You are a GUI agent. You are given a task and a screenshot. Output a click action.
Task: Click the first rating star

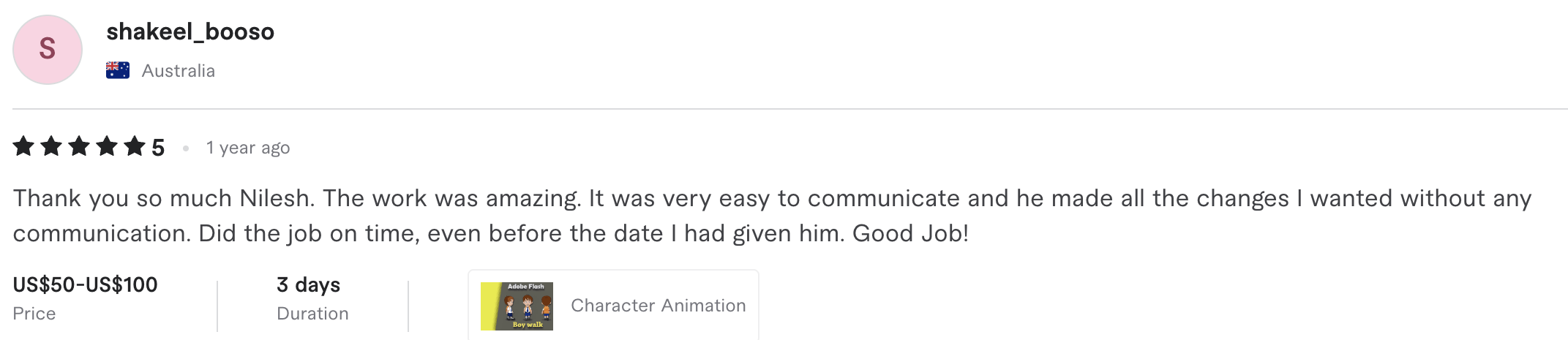[x=23, y=146]
